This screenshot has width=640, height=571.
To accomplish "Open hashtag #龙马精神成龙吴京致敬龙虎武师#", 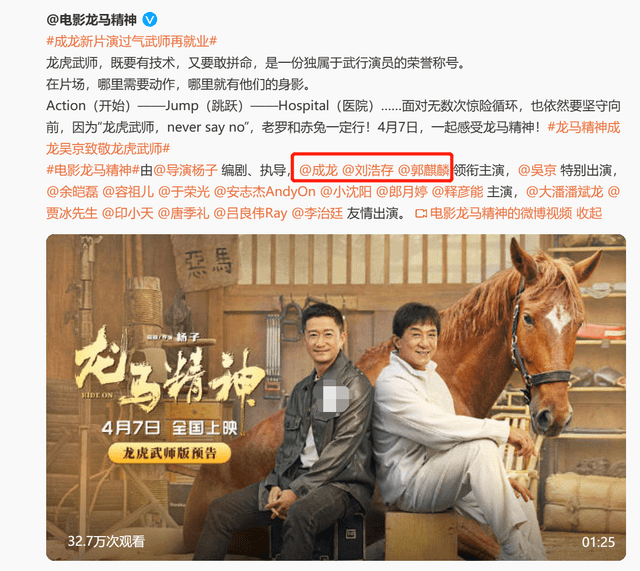I will (333, 138).
